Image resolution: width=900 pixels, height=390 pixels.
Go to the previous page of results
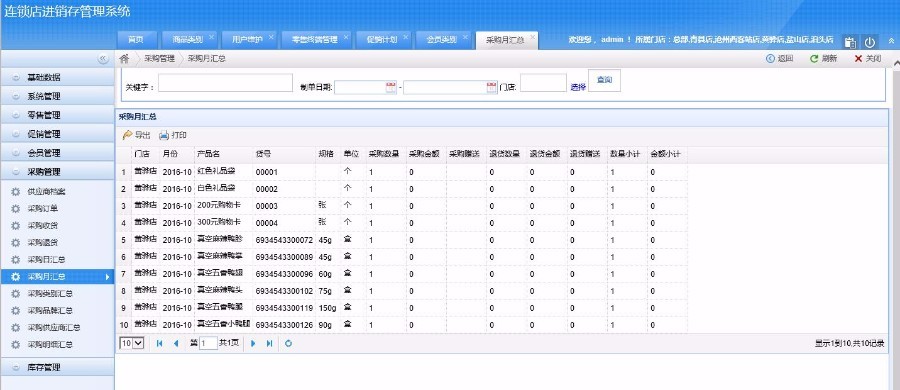click(176, 343)
